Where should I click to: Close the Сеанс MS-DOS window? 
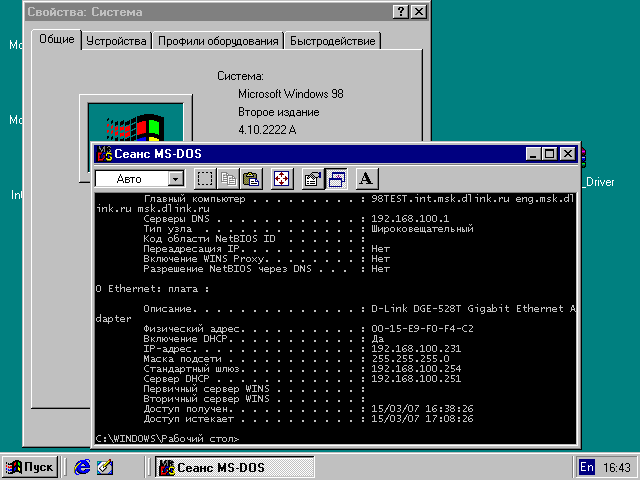(x=568, y=154)
